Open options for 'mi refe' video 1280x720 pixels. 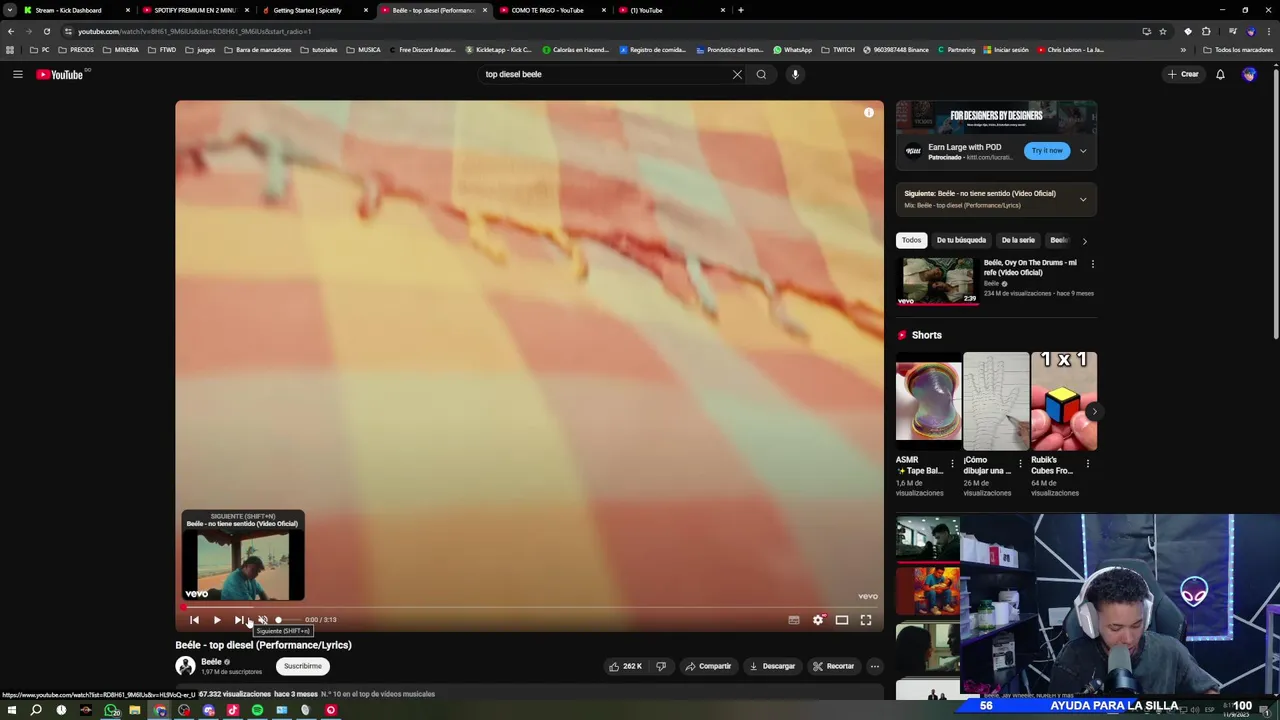click(1092, 265)
